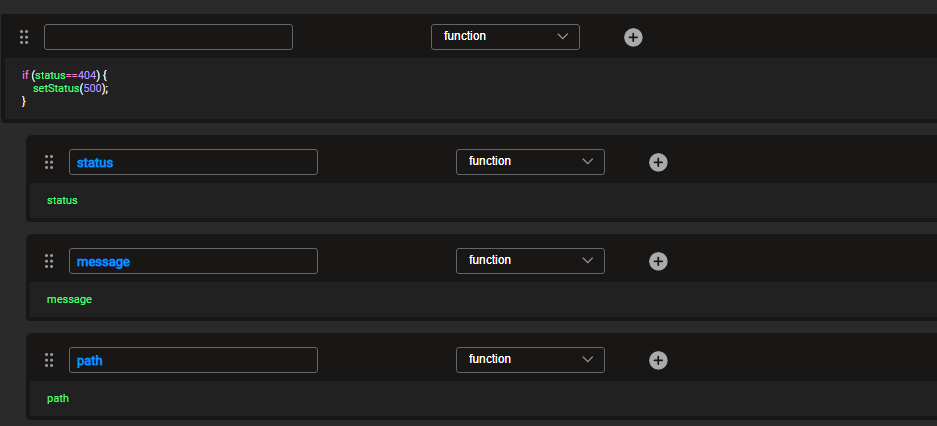
Task: Click the green path code text below the path field
Action: (x=58, y=398)
